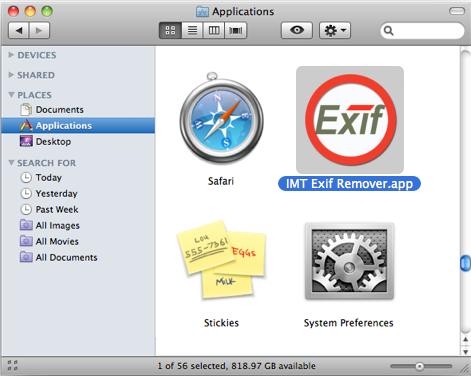This screenshot has width=471, height=376.
Task: Open the Stickies yellow notes icon
Action: (221, 260)
